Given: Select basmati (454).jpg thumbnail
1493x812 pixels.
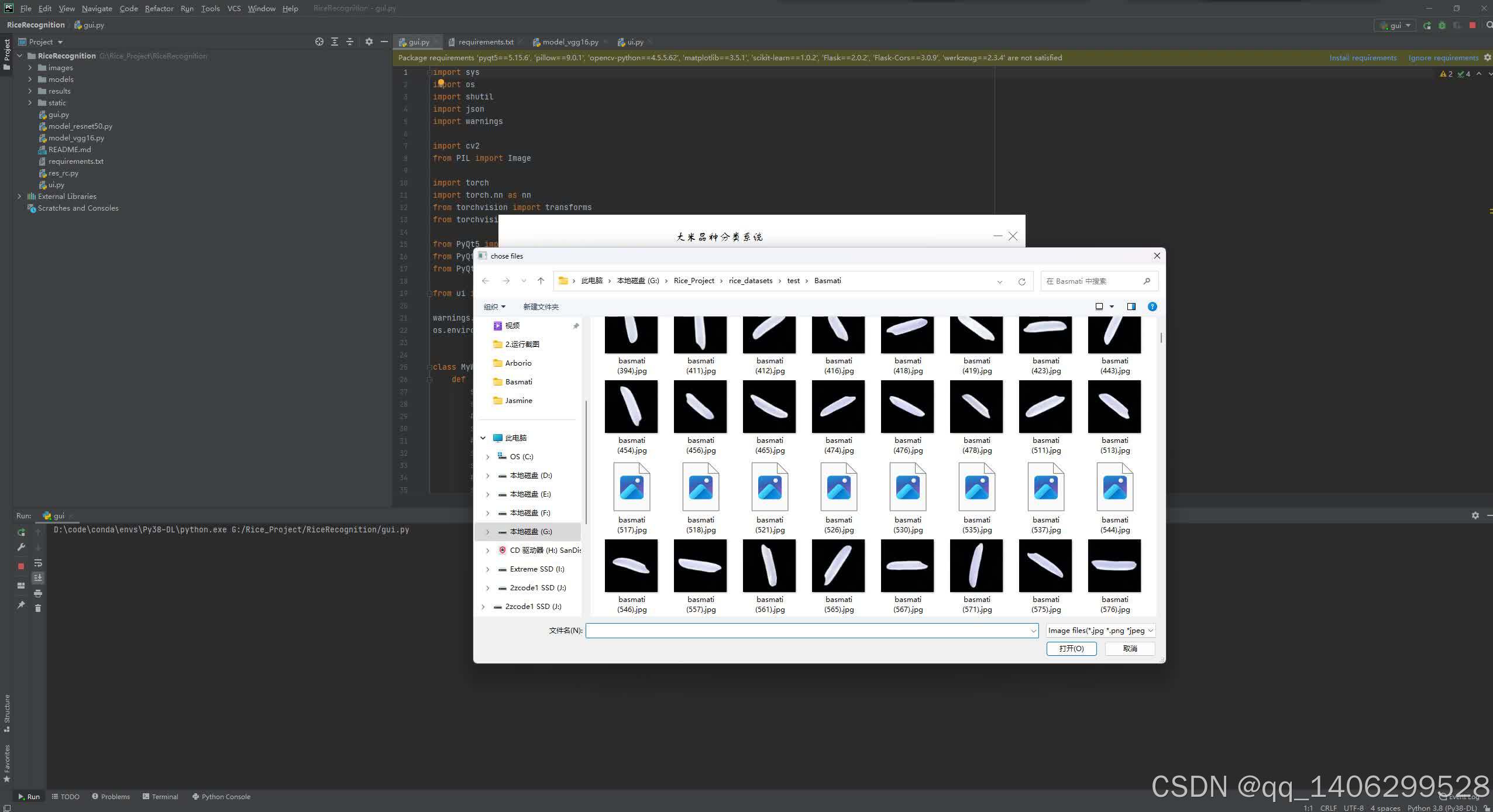Looking at the screenshot, I should (631, 407).
